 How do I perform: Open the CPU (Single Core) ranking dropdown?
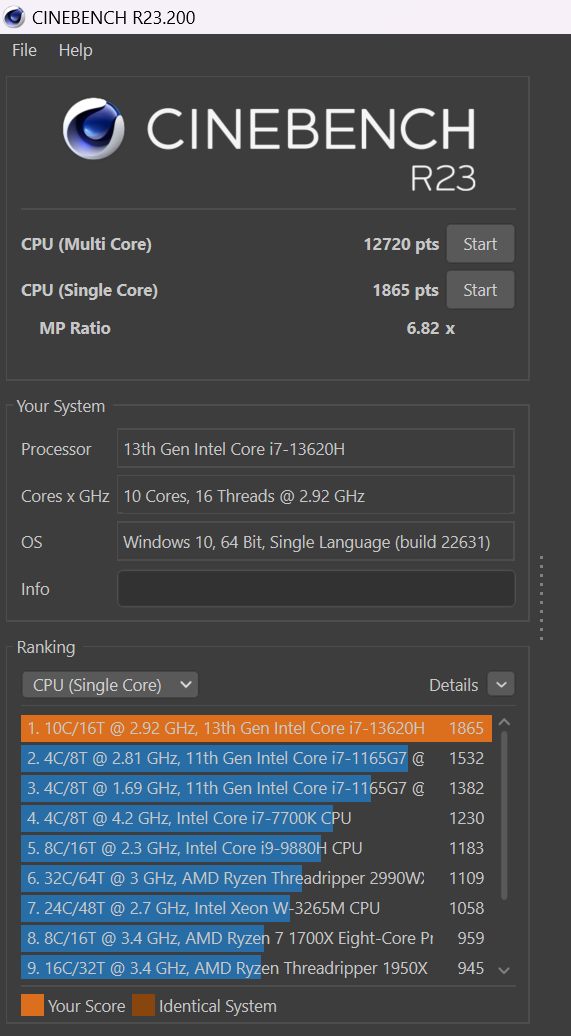pos(110,685)
